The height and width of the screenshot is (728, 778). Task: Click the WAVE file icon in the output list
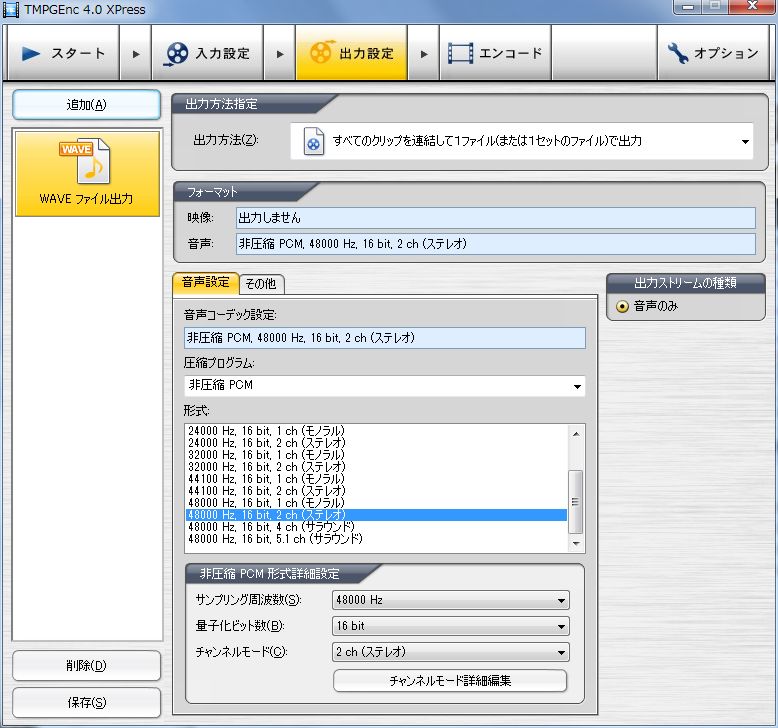click(85, 161)
